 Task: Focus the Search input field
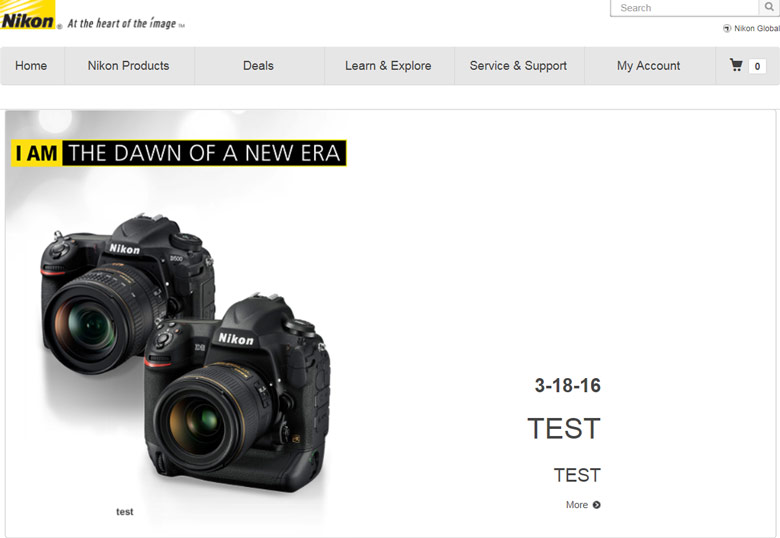pyautogui.click(x=684, y=8)
